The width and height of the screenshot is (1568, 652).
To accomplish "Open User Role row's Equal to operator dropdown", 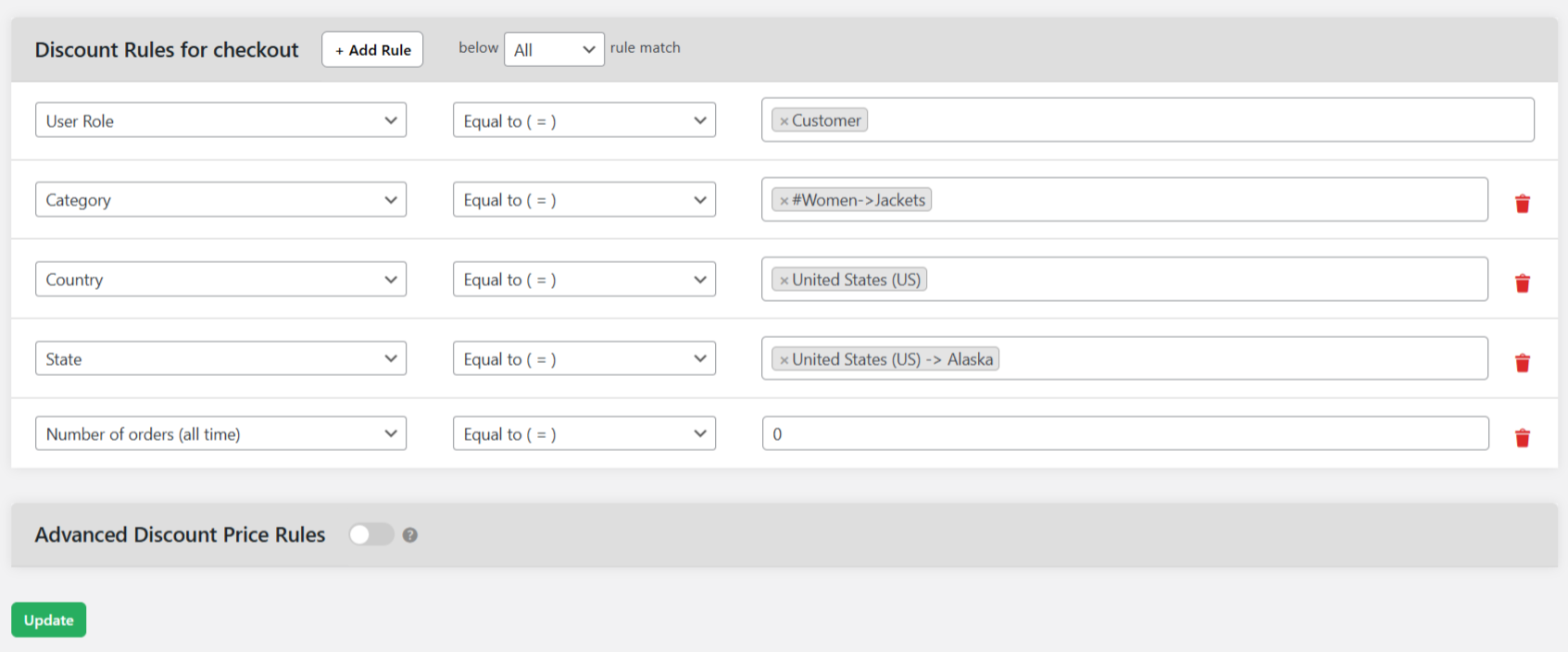I will (583, 120).
